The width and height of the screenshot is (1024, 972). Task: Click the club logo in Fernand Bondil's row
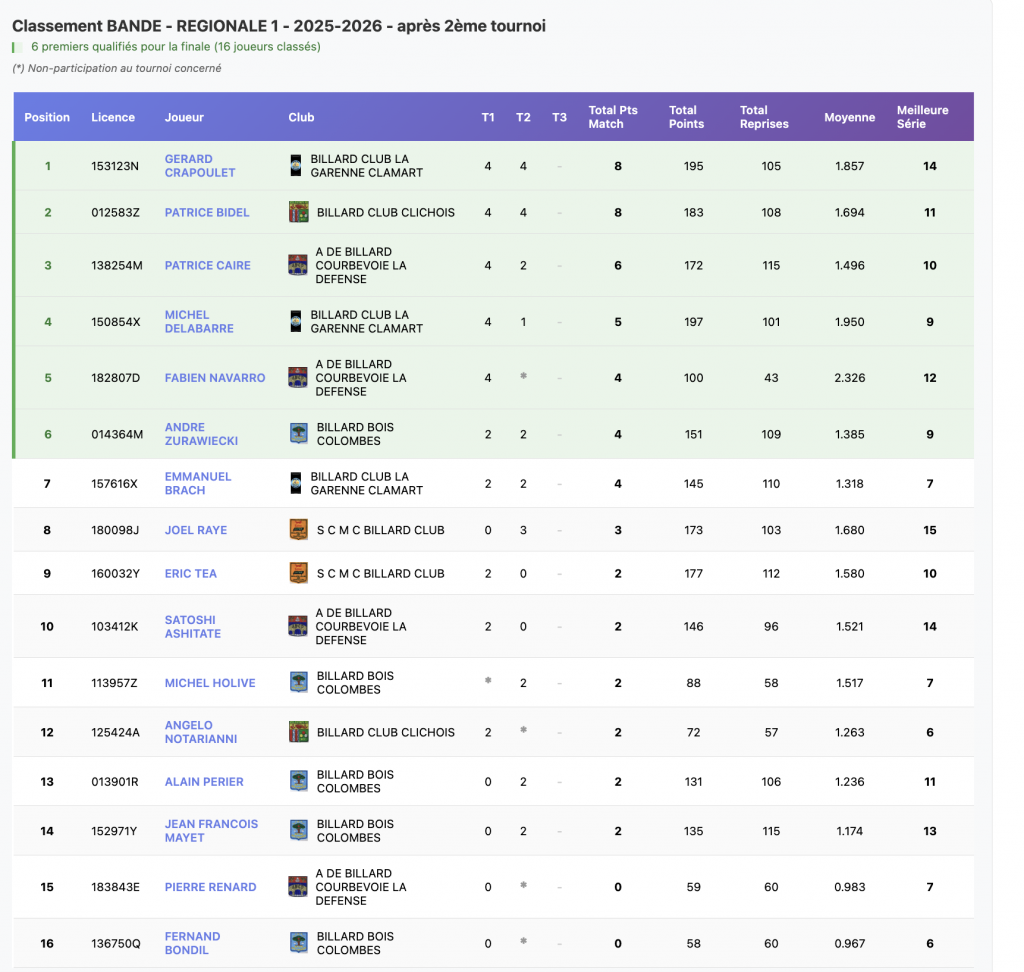pos(298,943)
